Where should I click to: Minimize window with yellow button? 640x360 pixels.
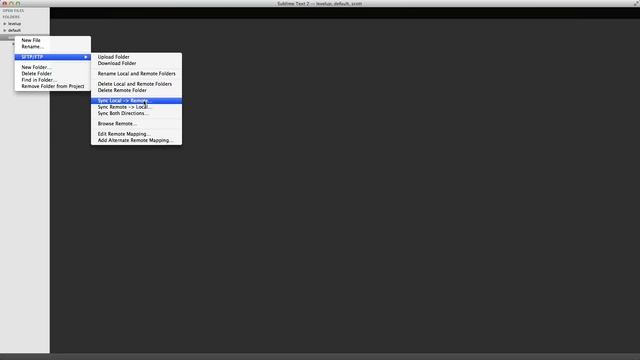[x=11, y=3]
